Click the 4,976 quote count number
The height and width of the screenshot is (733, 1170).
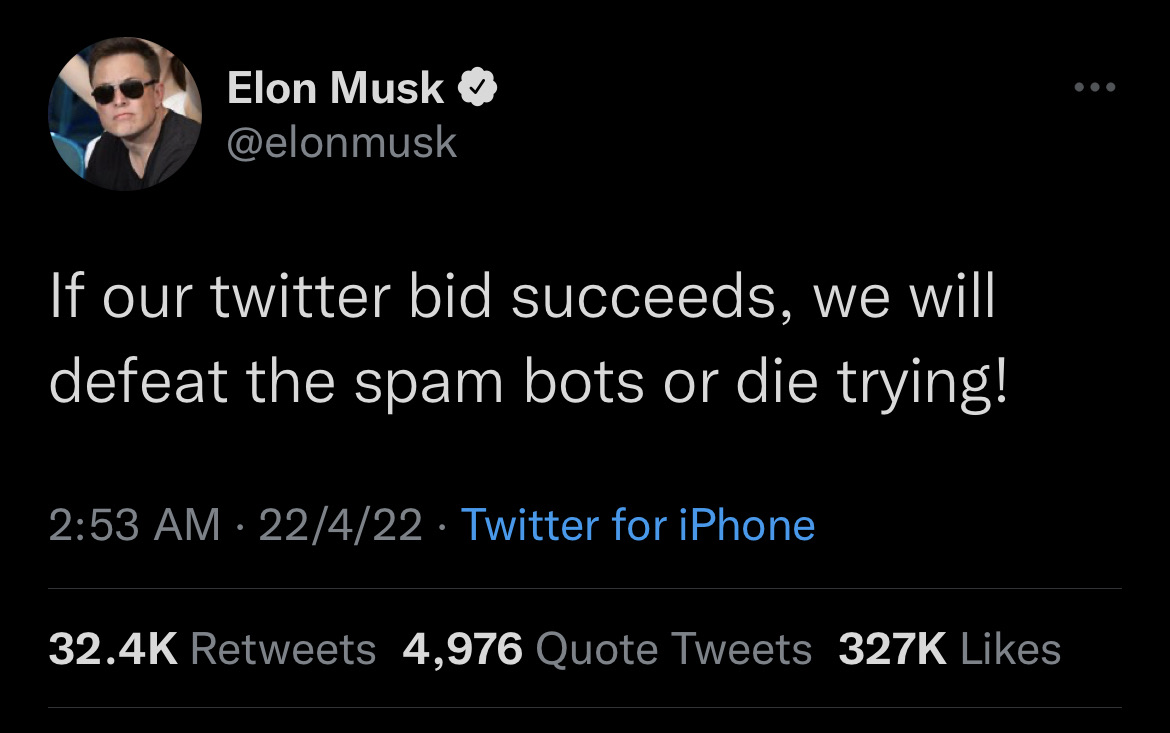click(x=462, y=650)
